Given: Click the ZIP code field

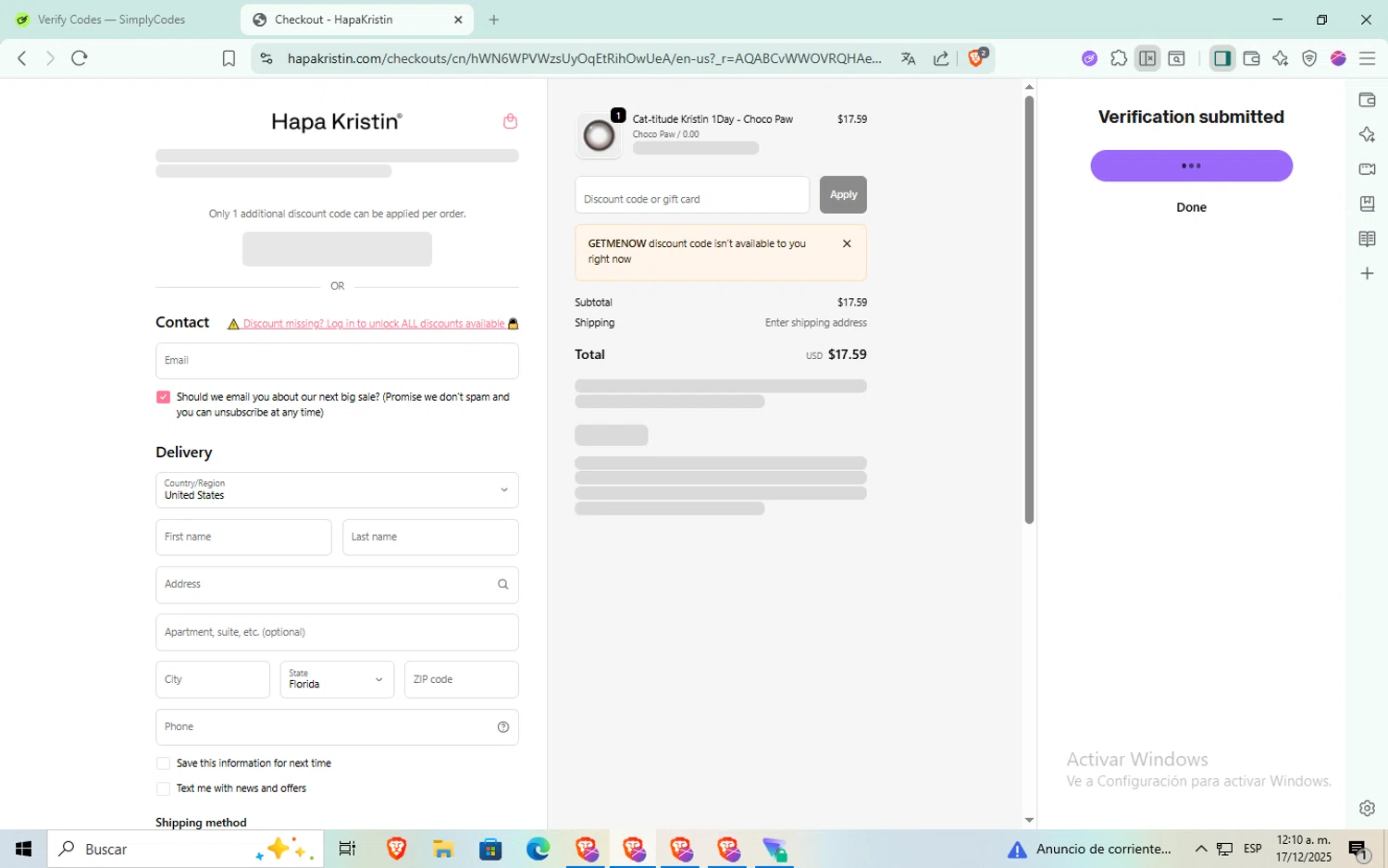Looking at the screenshot, I should point(462,679).
